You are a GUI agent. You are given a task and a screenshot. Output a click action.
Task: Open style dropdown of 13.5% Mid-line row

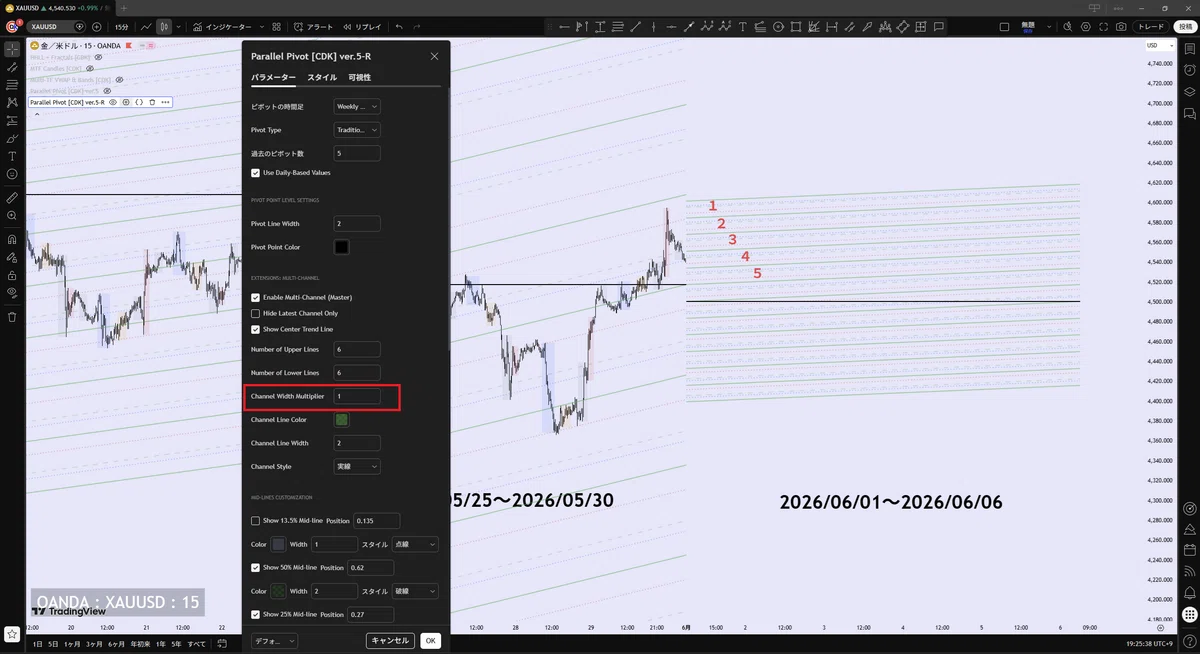pyautogui.click(x=416, y=544)
